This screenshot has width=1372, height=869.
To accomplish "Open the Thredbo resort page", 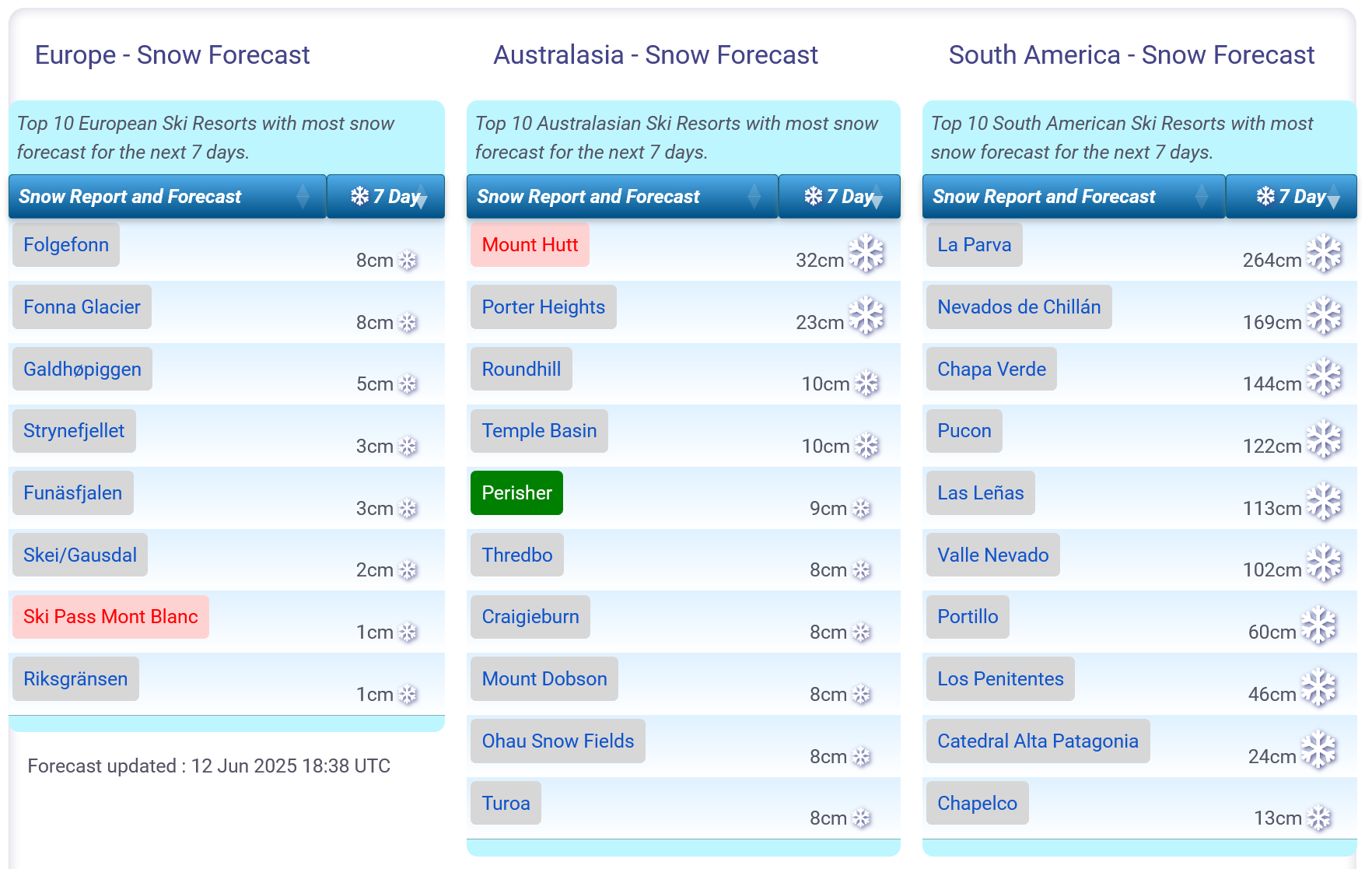I will click(517, 555).
